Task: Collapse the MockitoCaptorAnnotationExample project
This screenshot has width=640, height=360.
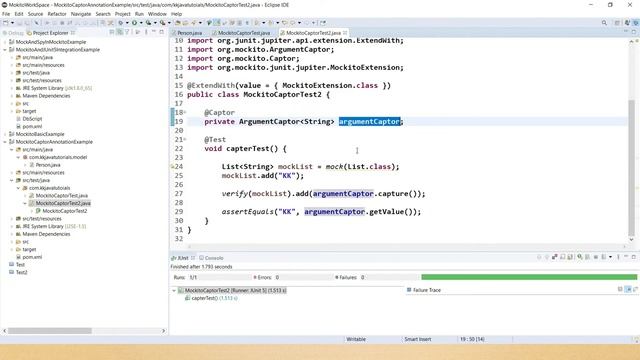Action: (5, 142)
